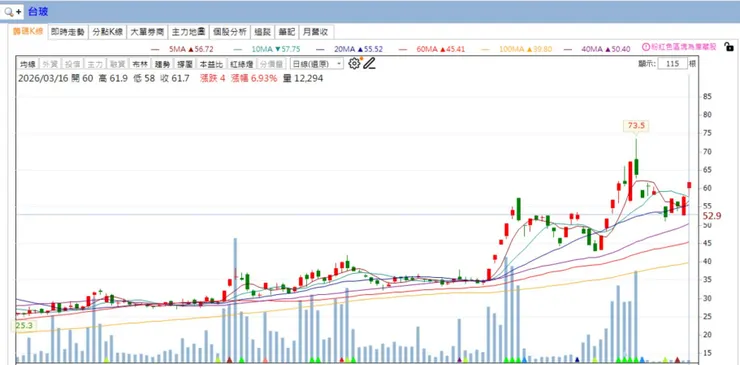Image resolution: width=740 pixels, height=365 pixels.
Task: Go to the 個股分析 tab
Action: click(229, 32)
